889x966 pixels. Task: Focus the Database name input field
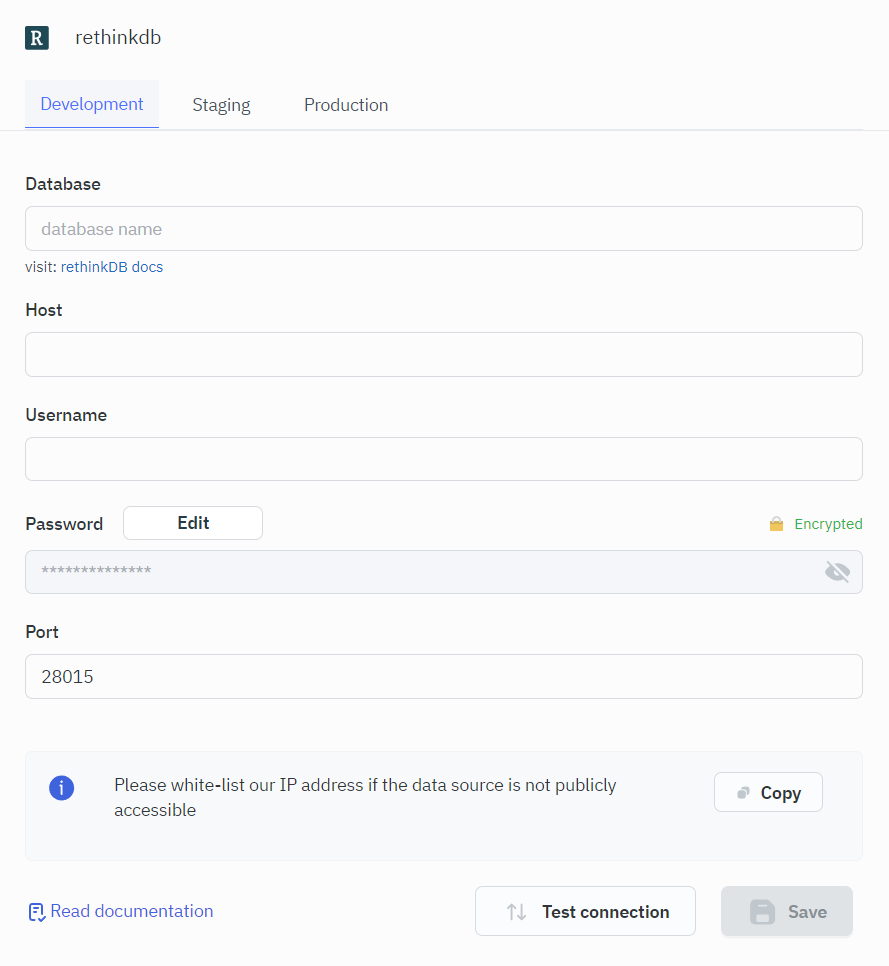pyautogui.click(x=443, y=229)
